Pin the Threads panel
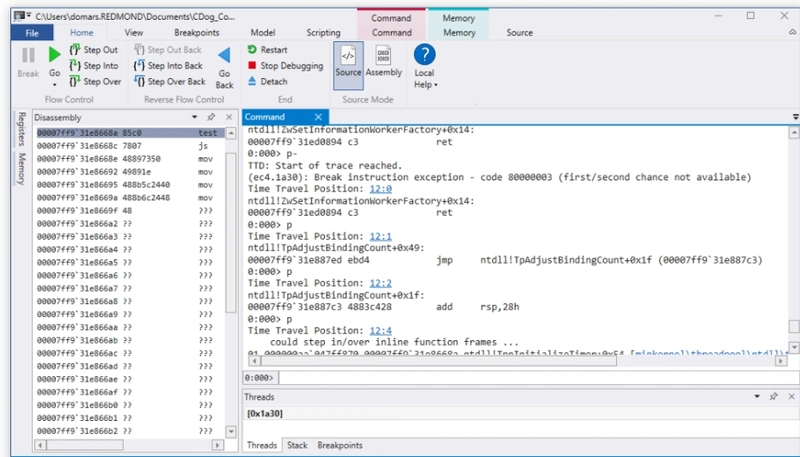 click(x=774, y=397)
